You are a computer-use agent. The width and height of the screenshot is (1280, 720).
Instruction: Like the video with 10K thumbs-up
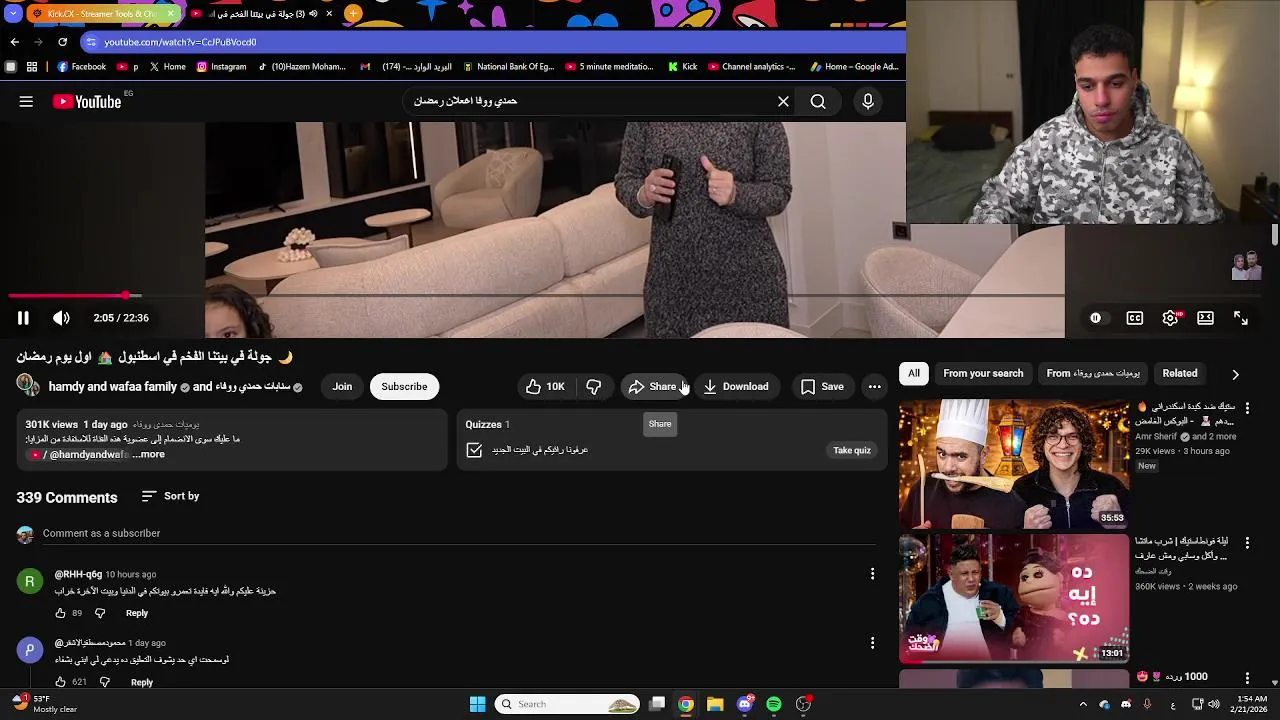point(545,386)
